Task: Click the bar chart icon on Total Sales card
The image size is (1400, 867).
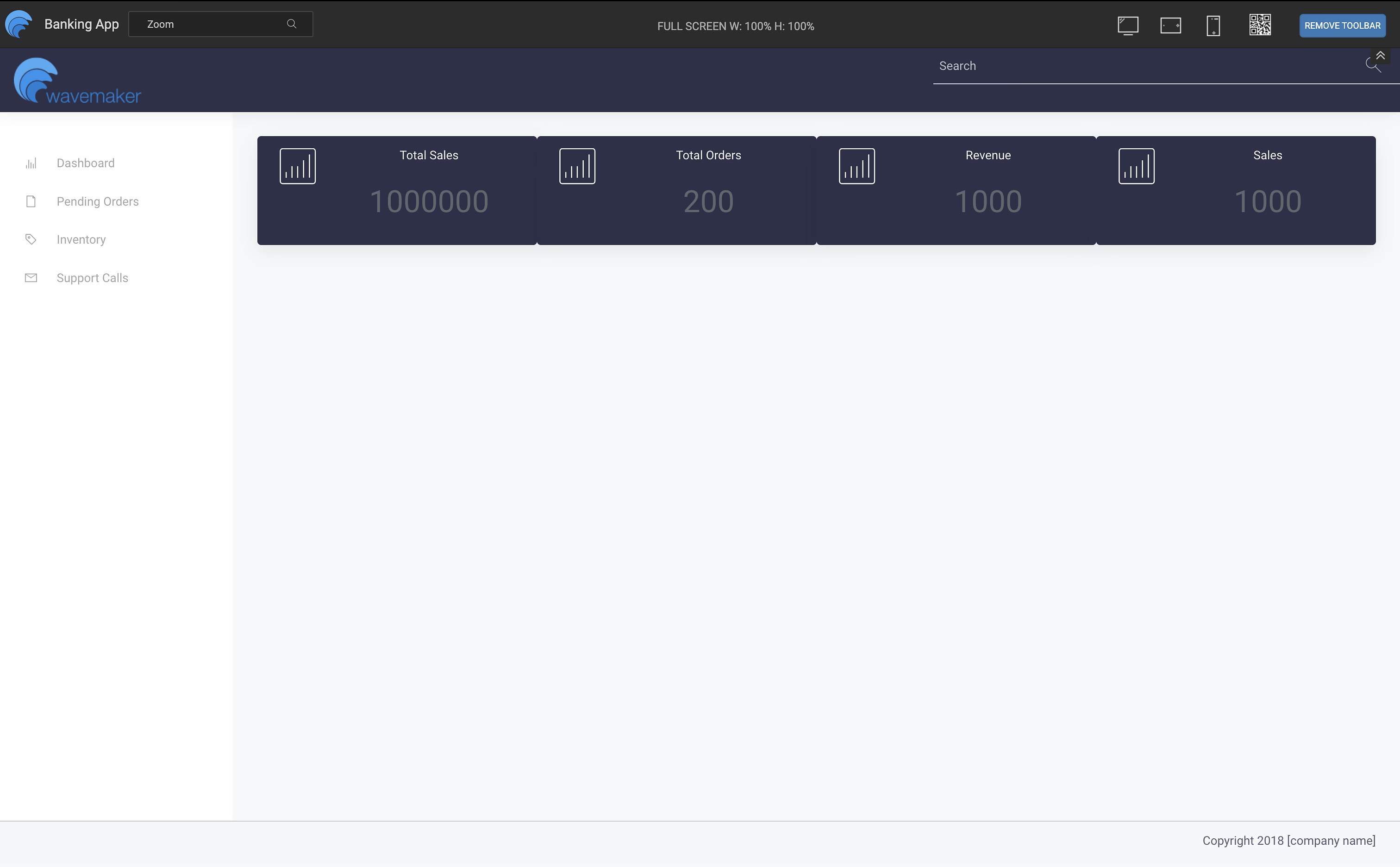Action: (297, 166)
